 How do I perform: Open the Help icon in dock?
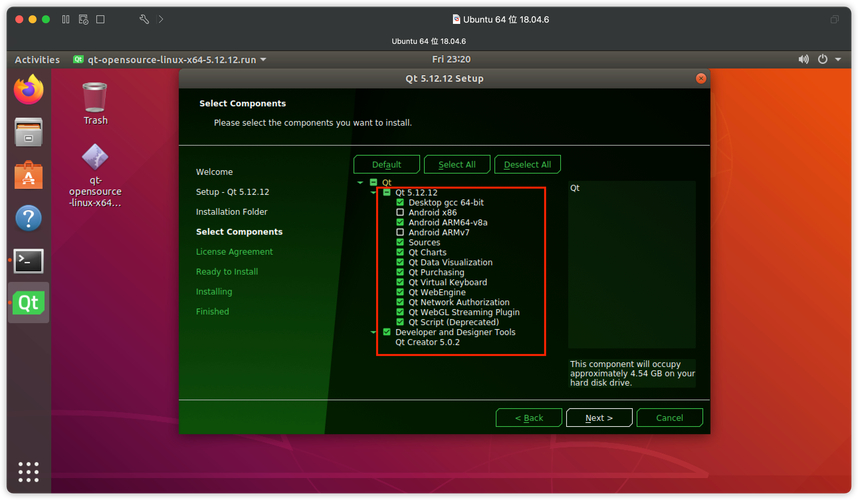pyautogui.click(x=29, y=218)
